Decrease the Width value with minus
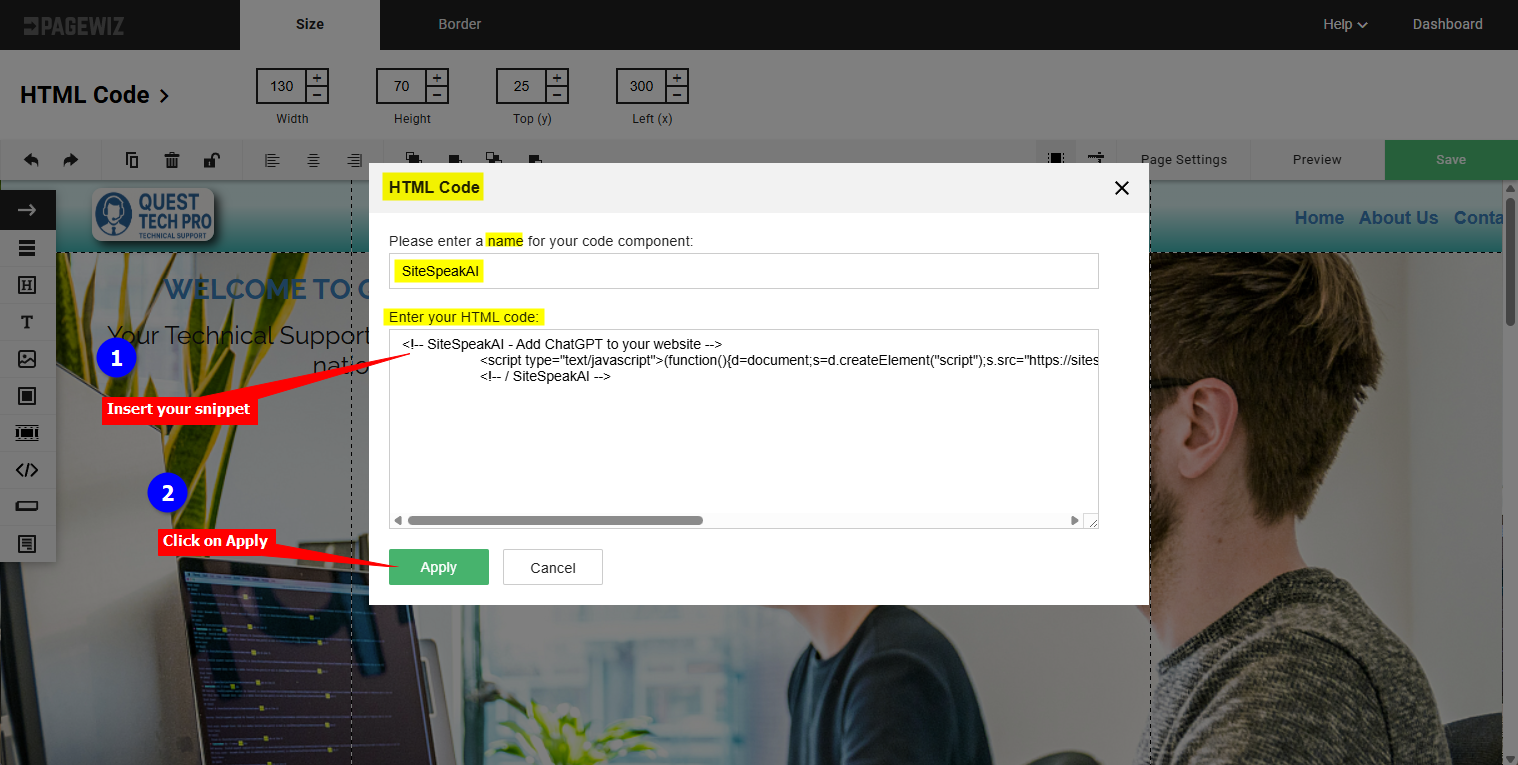The image size is (1518, 765). click(x=317, y=95)
